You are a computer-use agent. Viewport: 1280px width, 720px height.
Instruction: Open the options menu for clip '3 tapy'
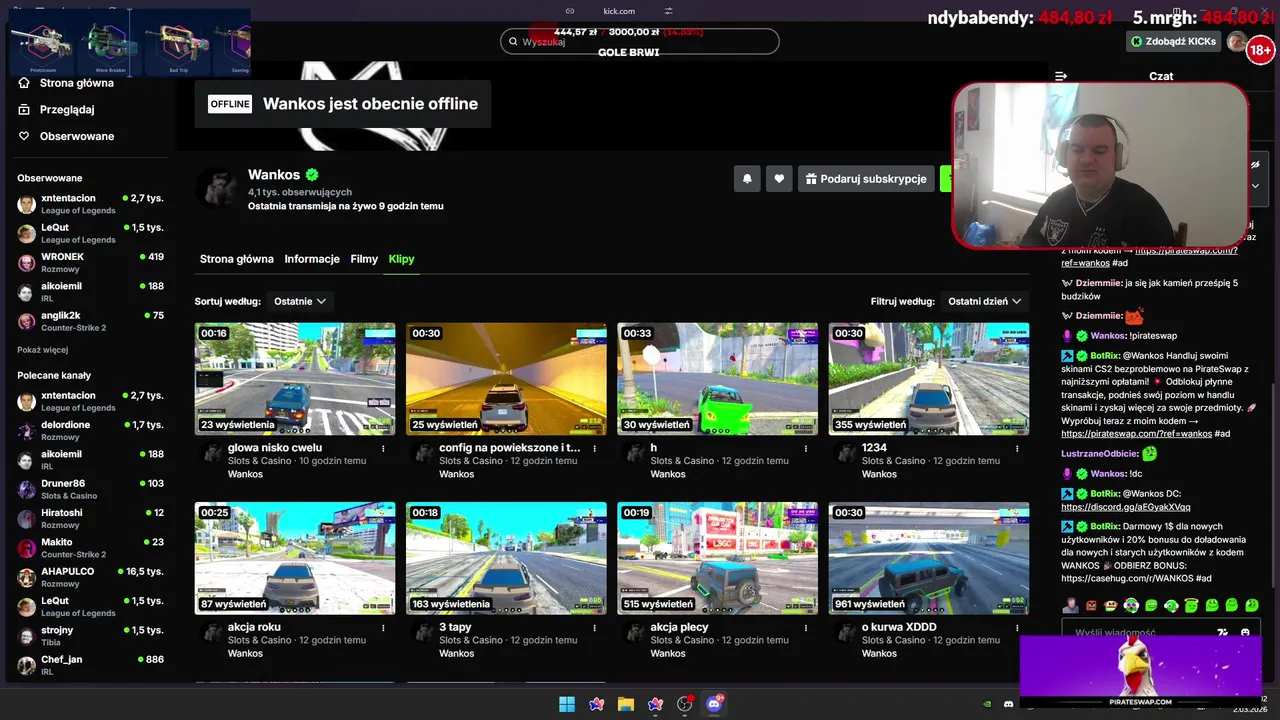click(x=594, y=628)
